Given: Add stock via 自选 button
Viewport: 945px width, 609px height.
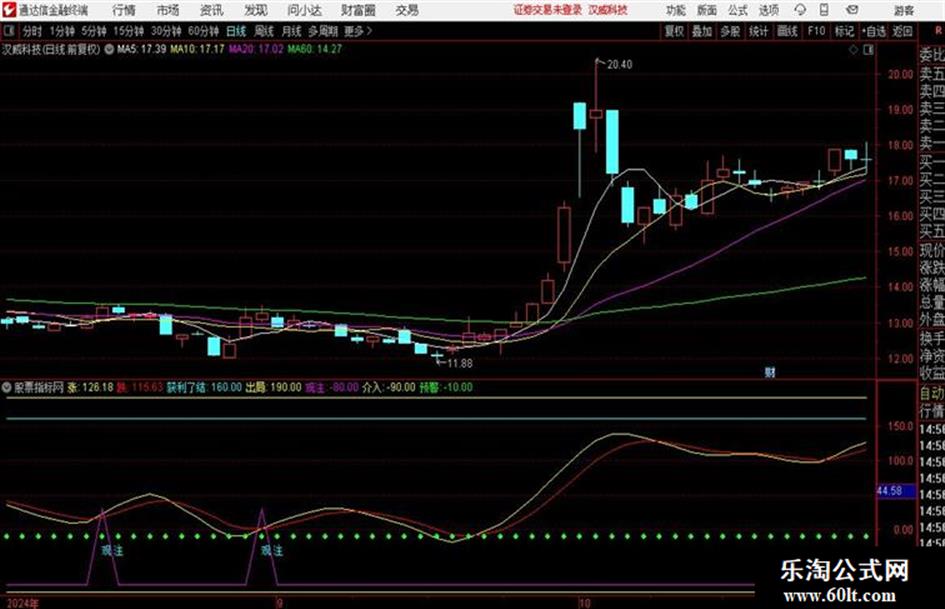Looking at the screenshot, I should coord(874,31).
